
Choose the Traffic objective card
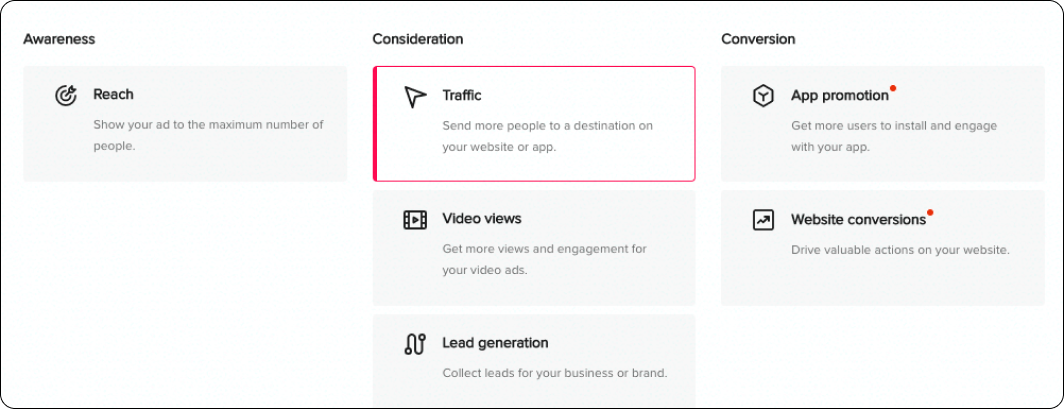tap(534, 123)
